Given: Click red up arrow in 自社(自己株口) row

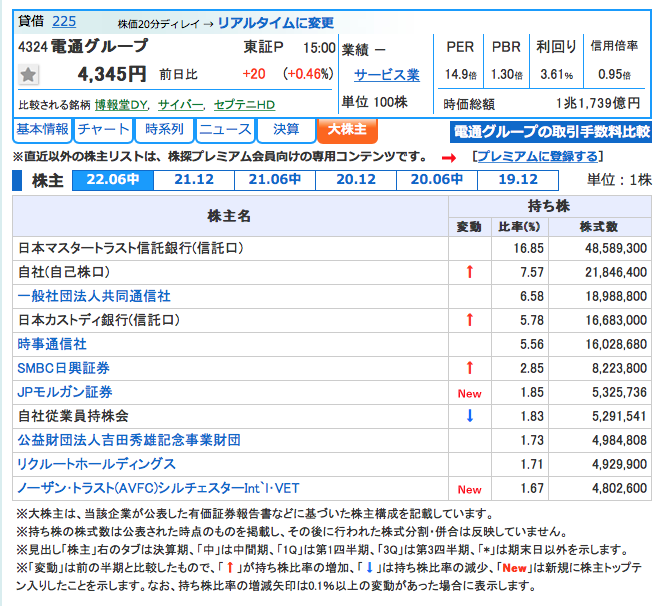Looking at the screenshot, I should 469,272.
